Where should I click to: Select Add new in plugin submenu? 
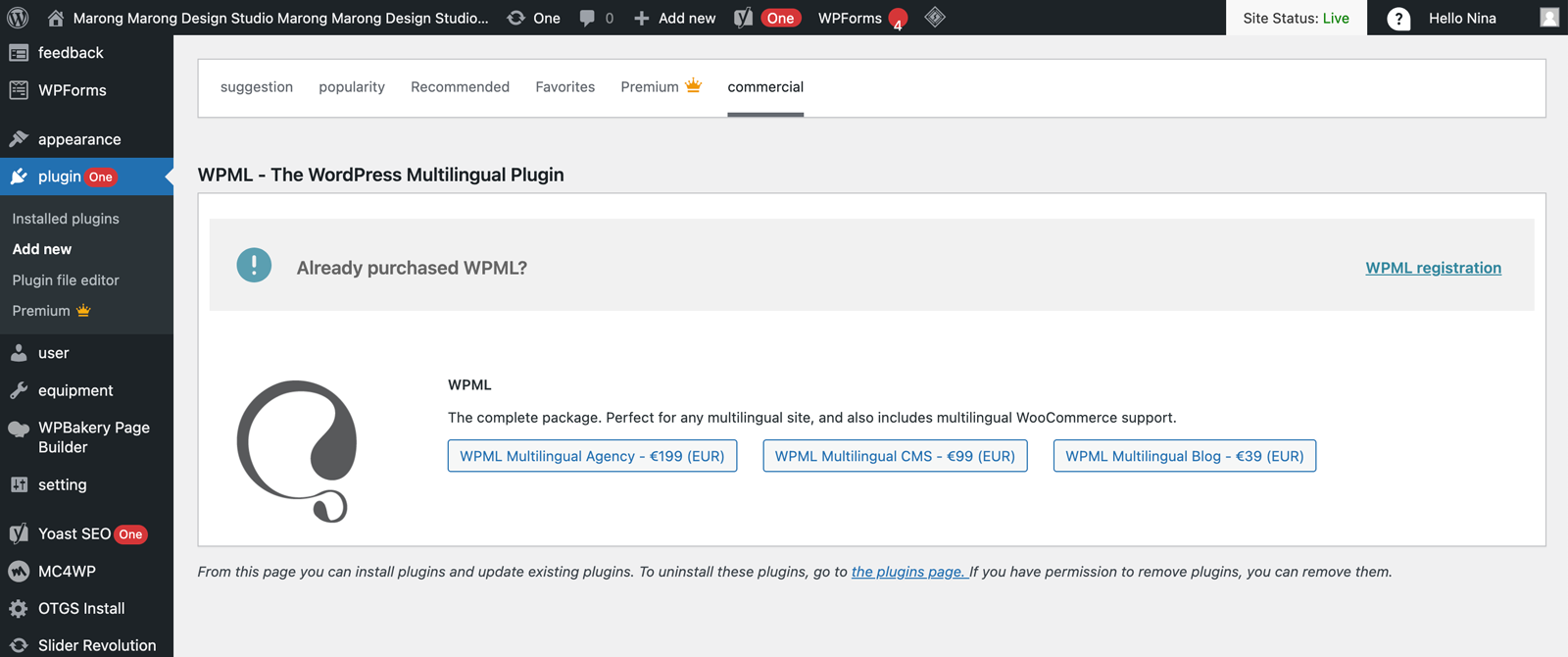tap(42, 249)
